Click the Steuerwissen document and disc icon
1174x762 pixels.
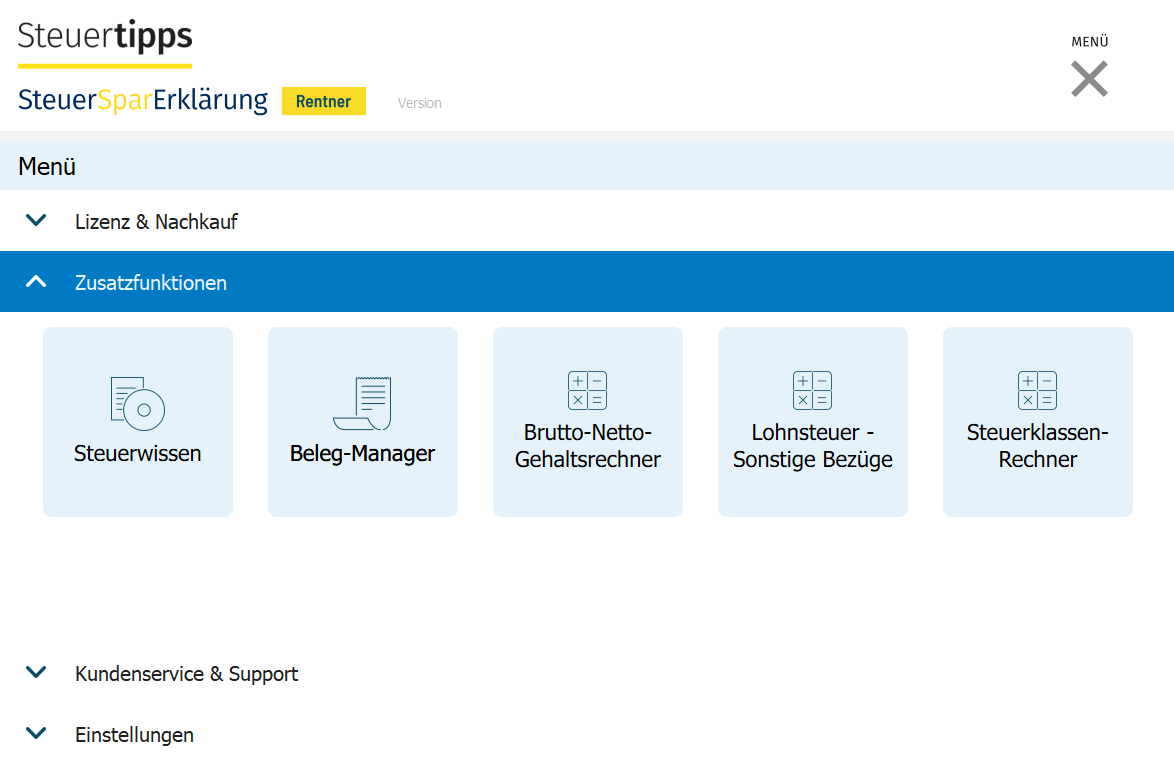click(x=137, y=403)
